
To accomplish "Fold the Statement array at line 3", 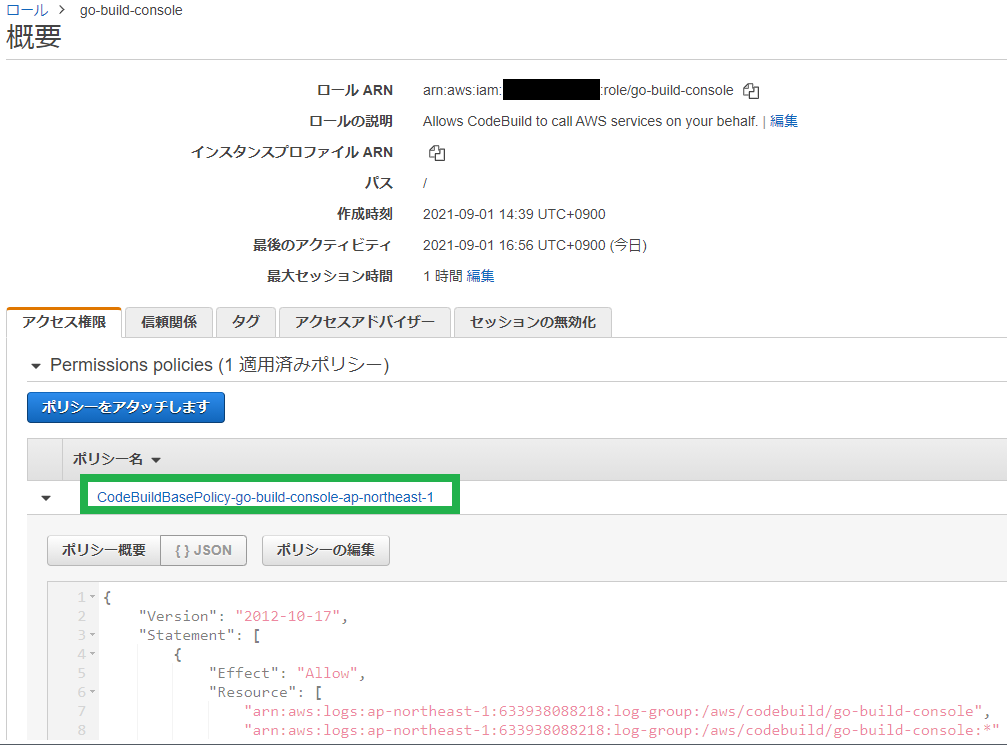I will click(92, 635).
